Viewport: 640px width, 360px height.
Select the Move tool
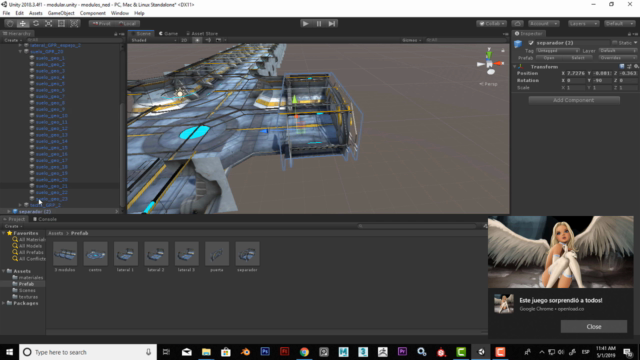click(23, 24)
